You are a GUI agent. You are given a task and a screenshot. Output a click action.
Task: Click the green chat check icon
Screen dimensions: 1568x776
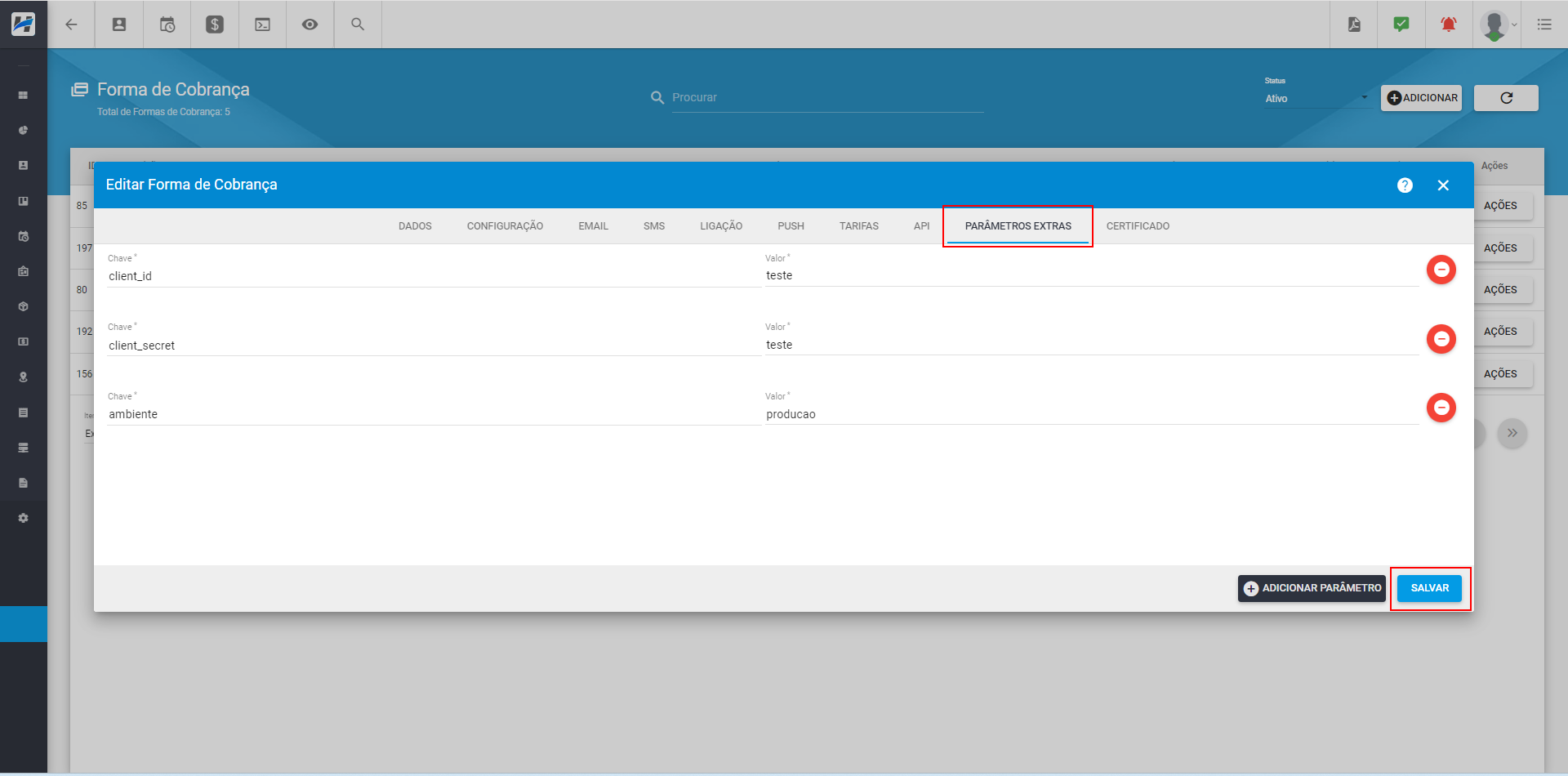1401,25
